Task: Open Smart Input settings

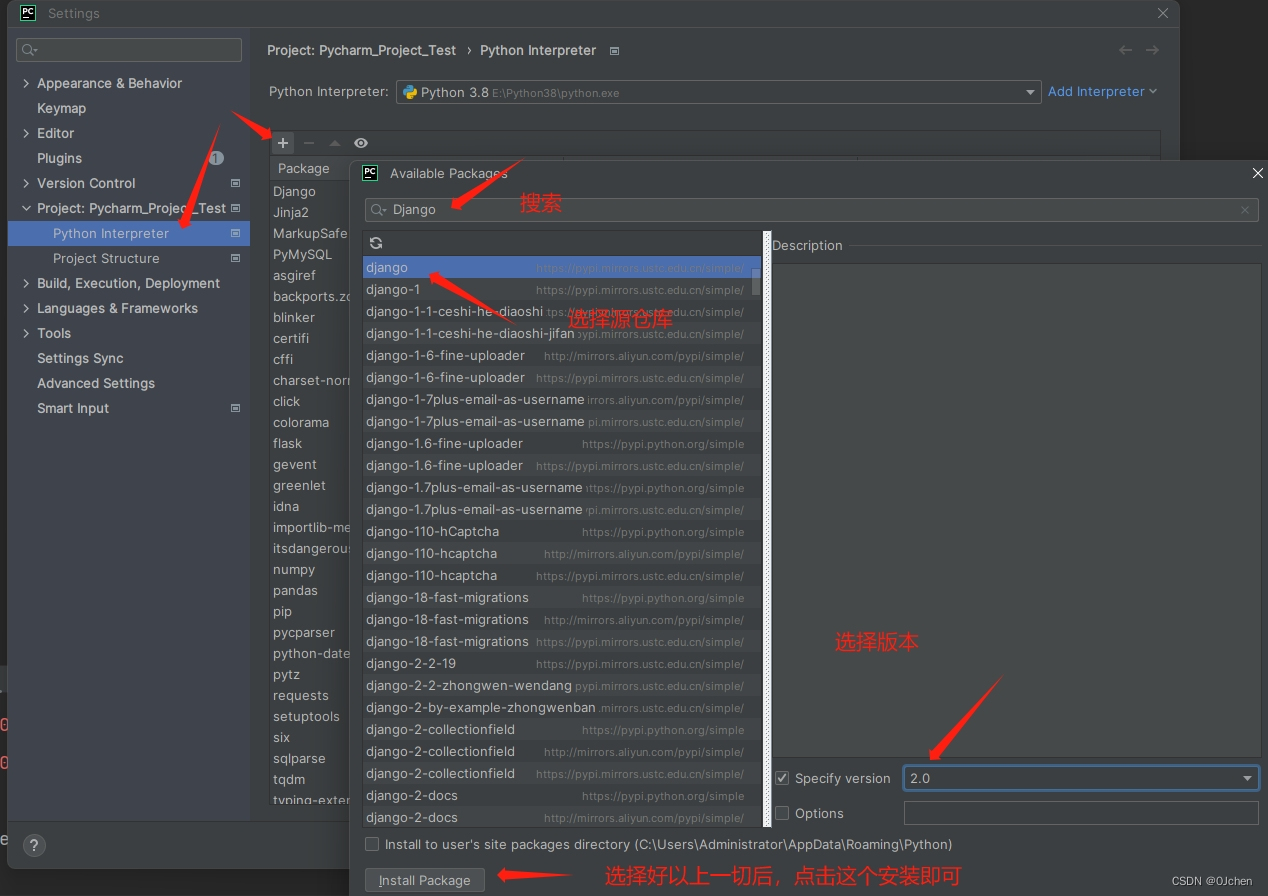Action: (x=73, y=408)
